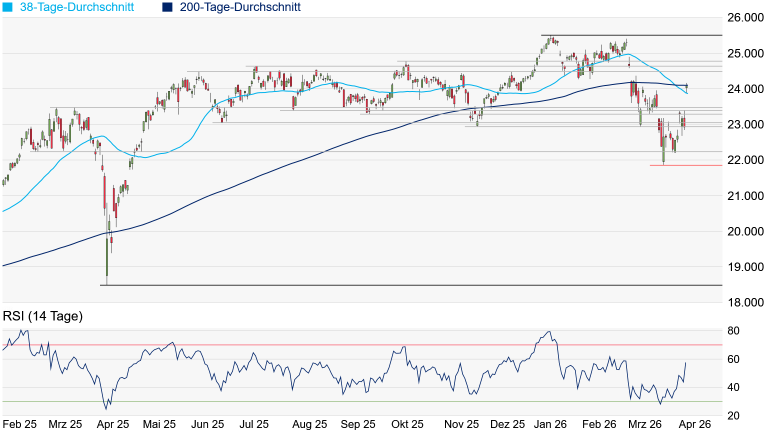Click the Jan 26 date label

coord(545,423)
